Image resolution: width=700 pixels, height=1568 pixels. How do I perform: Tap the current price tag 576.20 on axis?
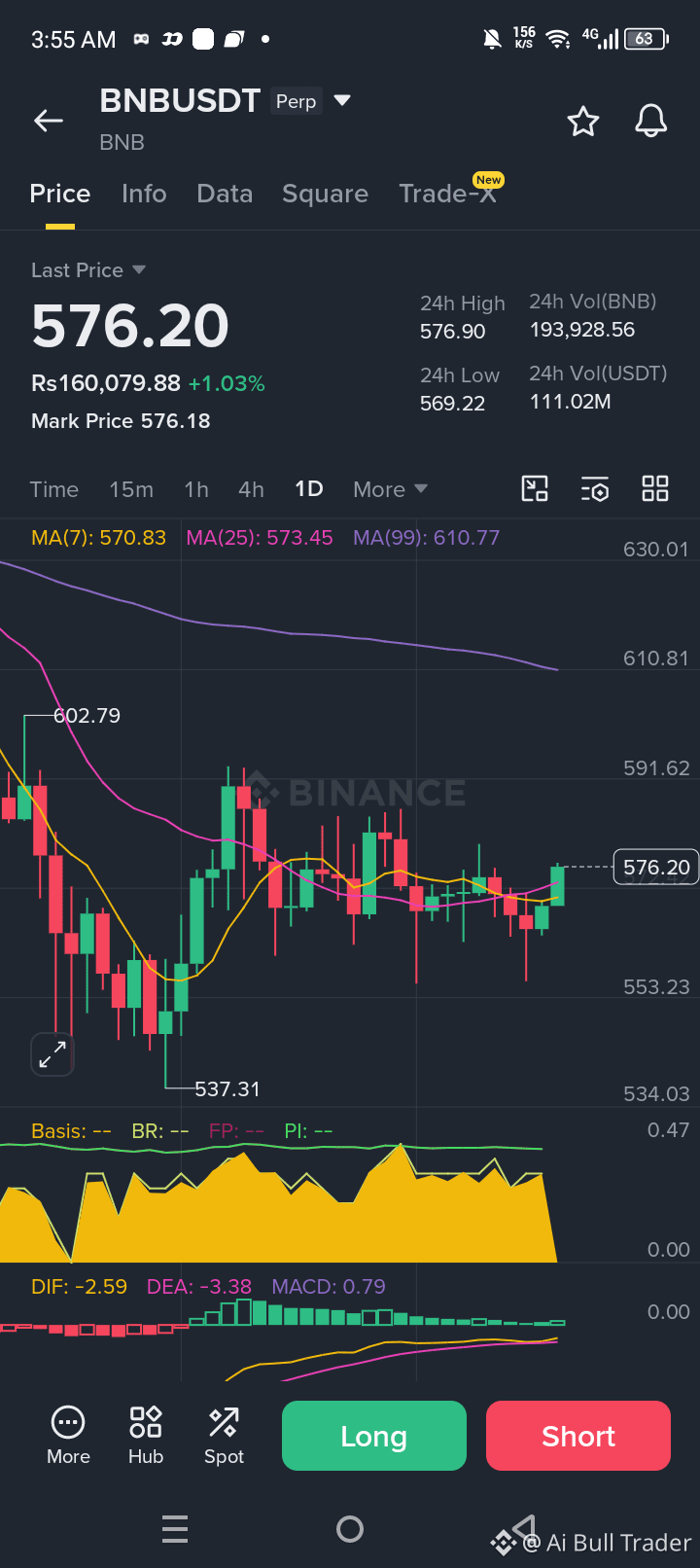(656, 867)
